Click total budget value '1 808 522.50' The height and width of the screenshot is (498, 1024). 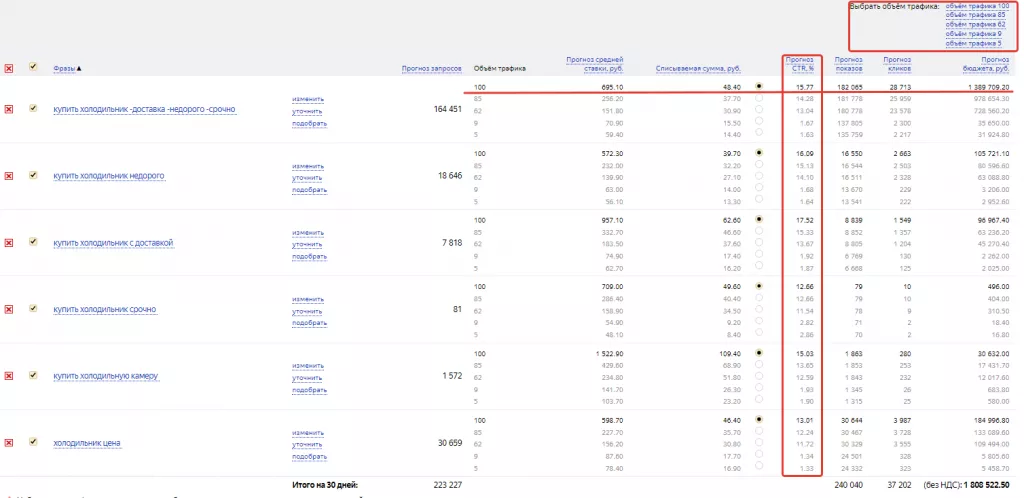pyautogui.click(x=987, y=486)
